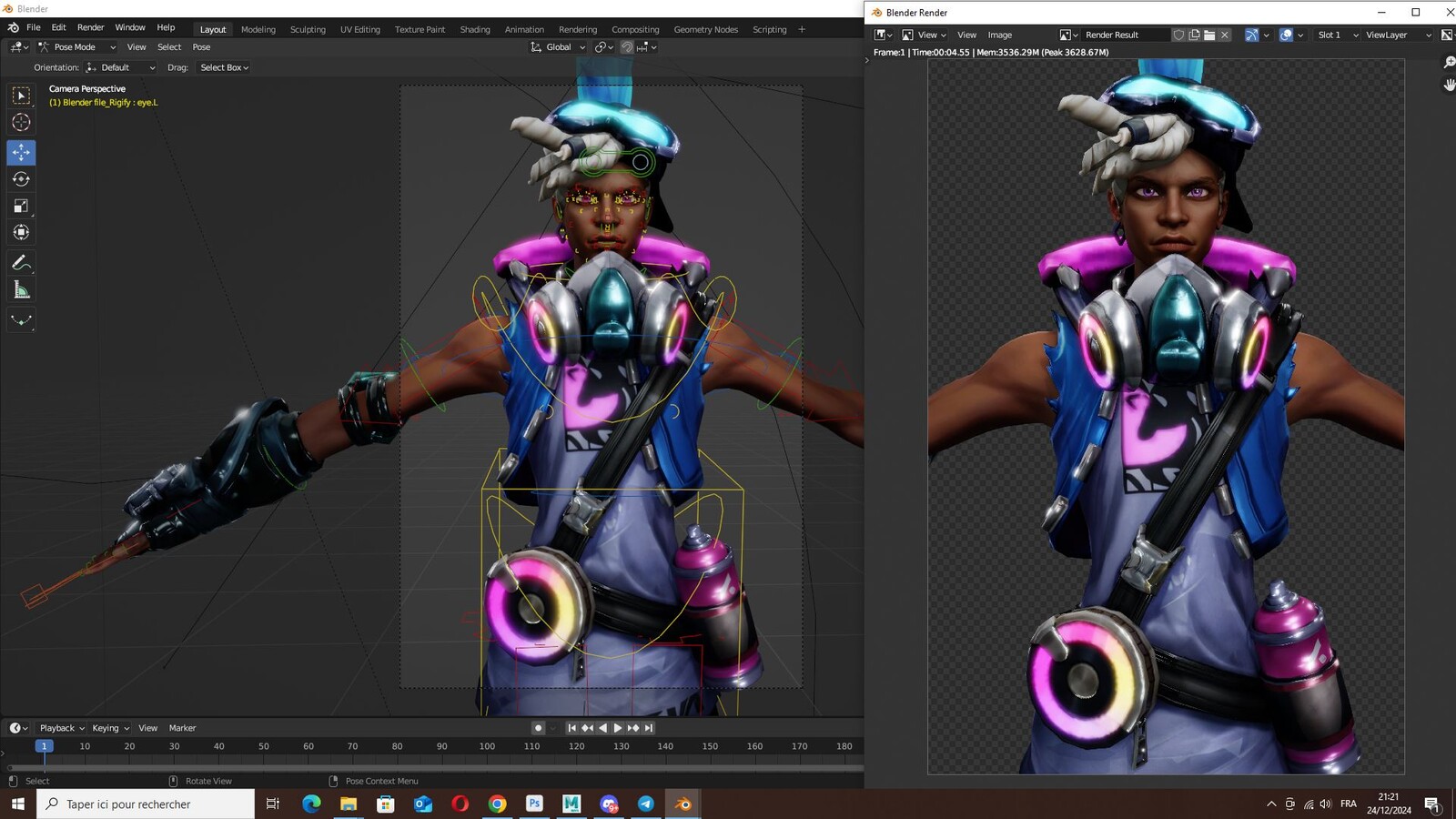Click the timeline horizontal scrollbar
Screen dimensions: 1456x819
(435, 769)
